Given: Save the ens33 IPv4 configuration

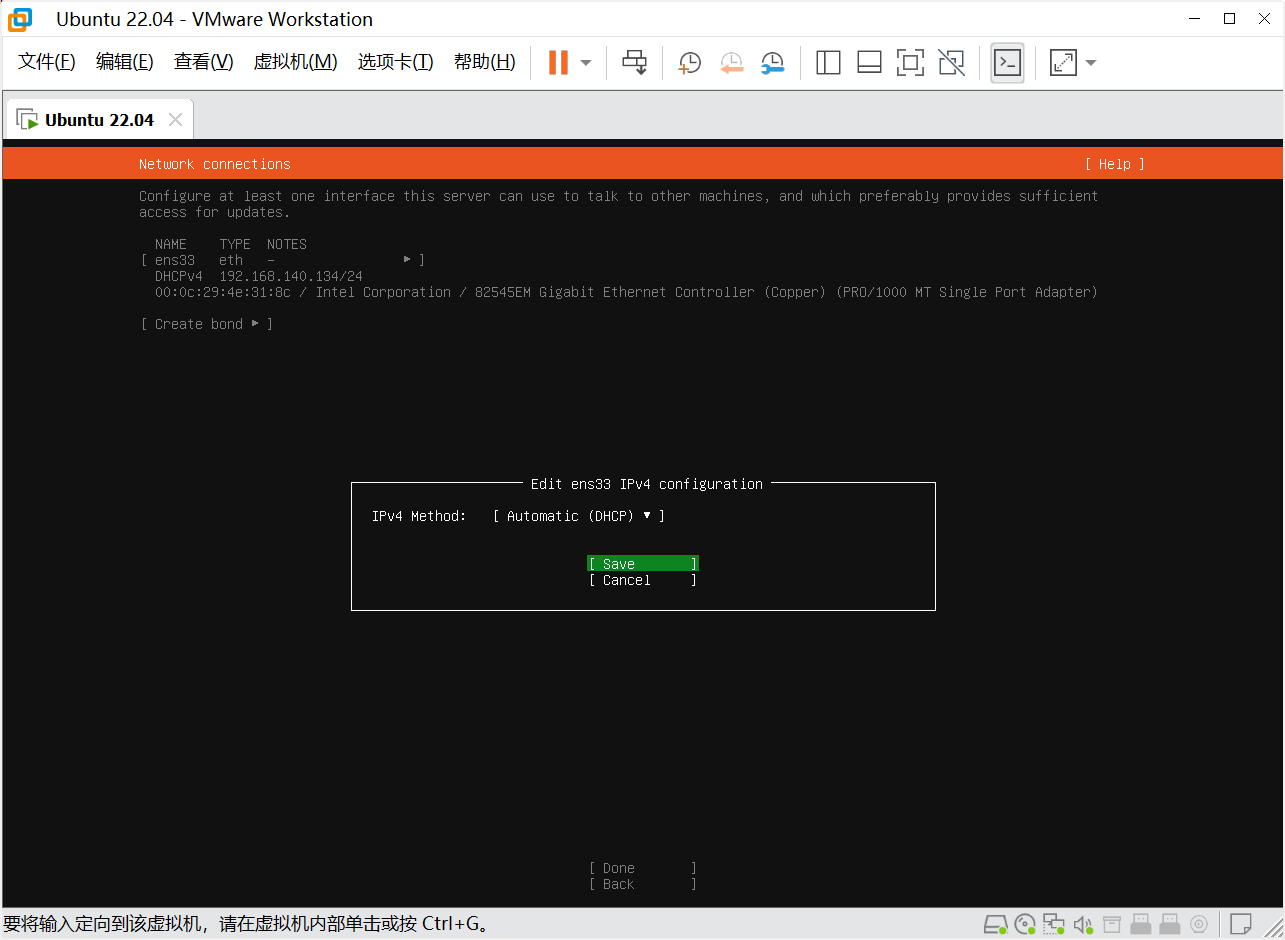Looking at the screenshot, I should pyautogui.click(x=643, y=564).
